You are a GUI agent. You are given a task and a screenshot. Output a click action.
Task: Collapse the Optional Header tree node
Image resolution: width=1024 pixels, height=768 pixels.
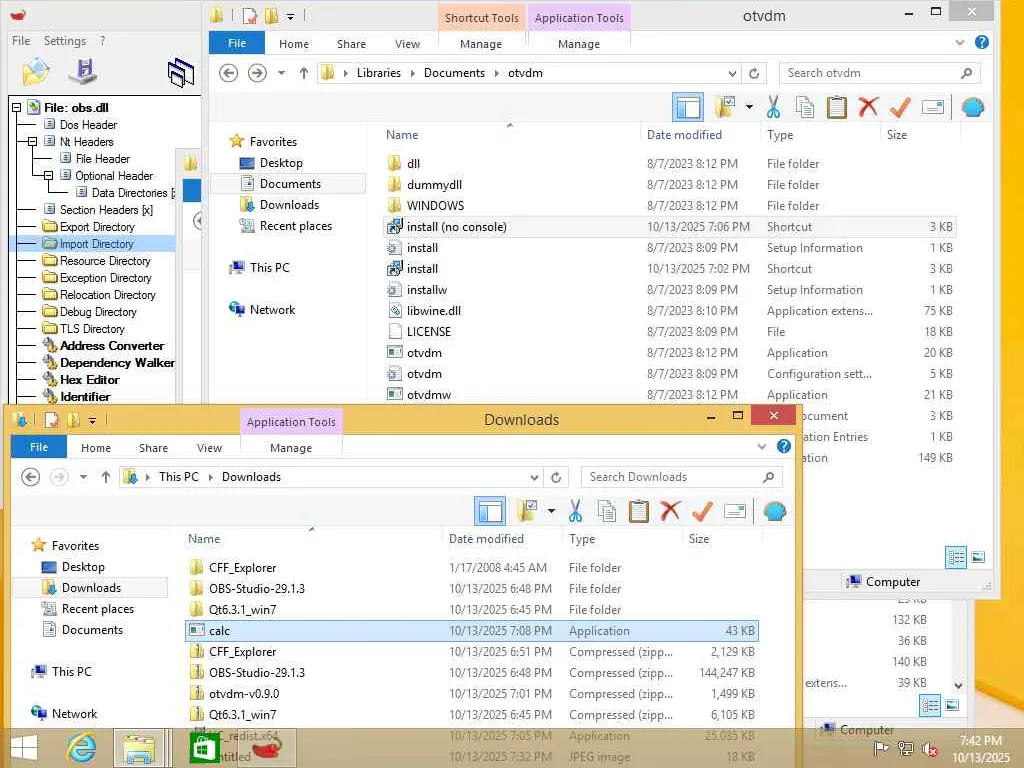click(x=48, y=176)
